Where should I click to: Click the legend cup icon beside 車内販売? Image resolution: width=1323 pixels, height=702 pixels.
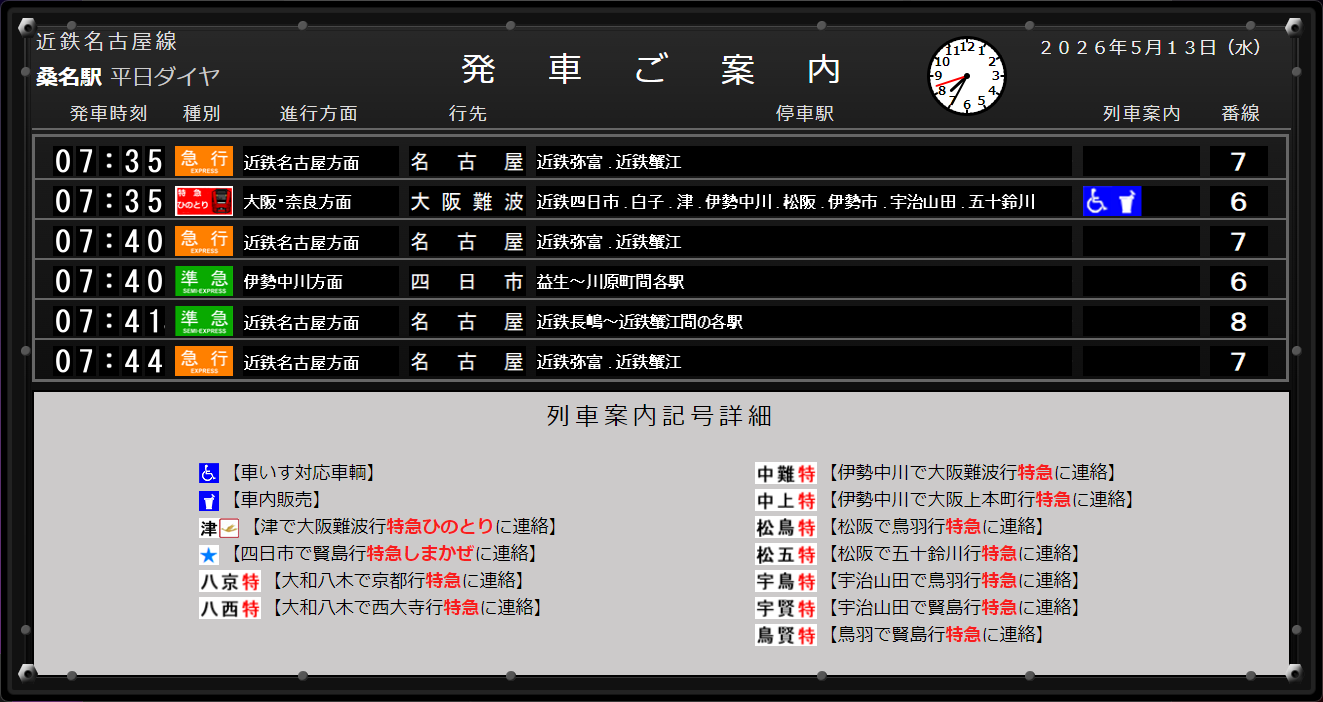point(208,500)
